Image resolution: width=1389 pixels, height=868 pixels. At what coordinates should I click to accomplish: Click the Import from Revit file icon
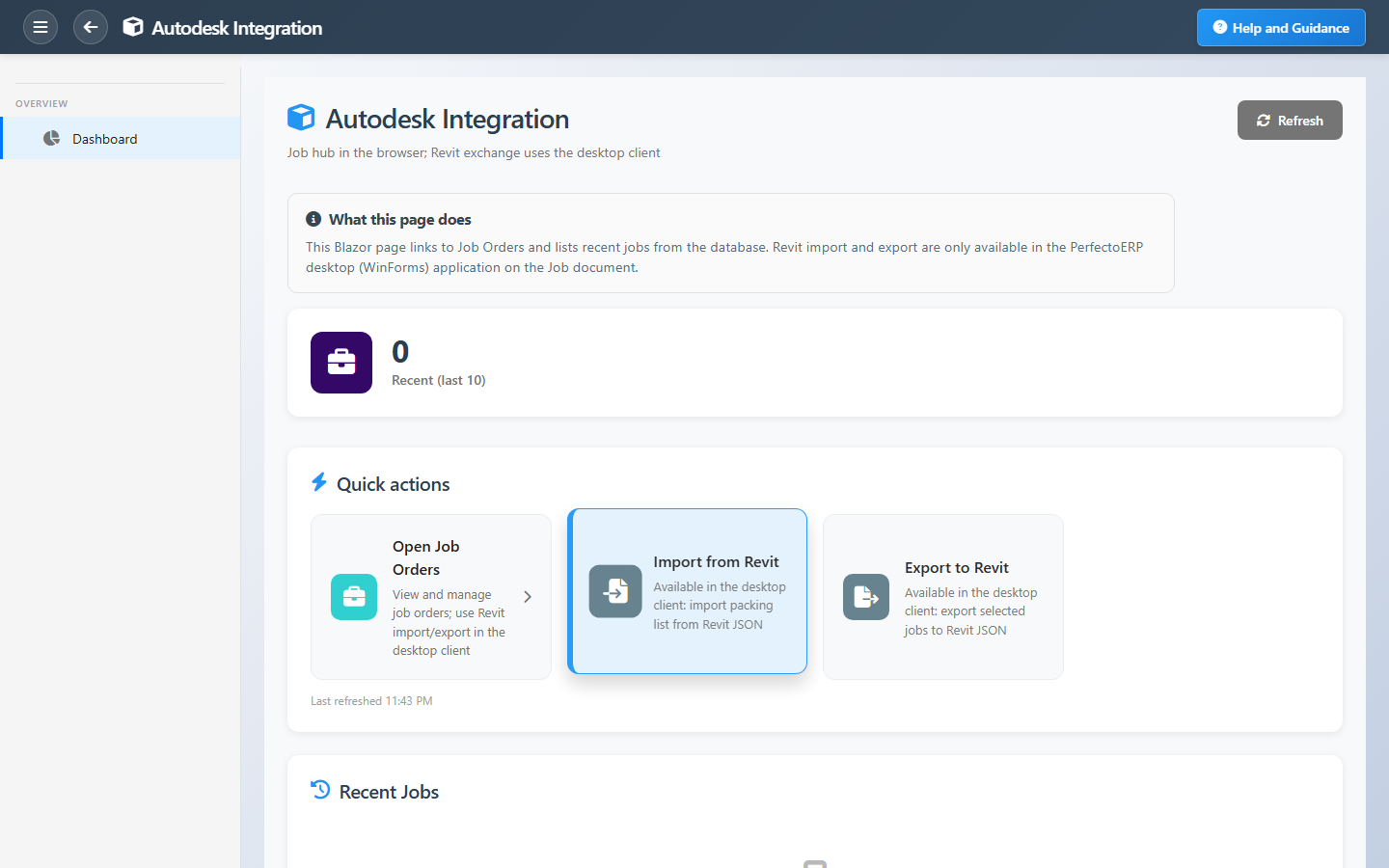click(x=615, y=591)
